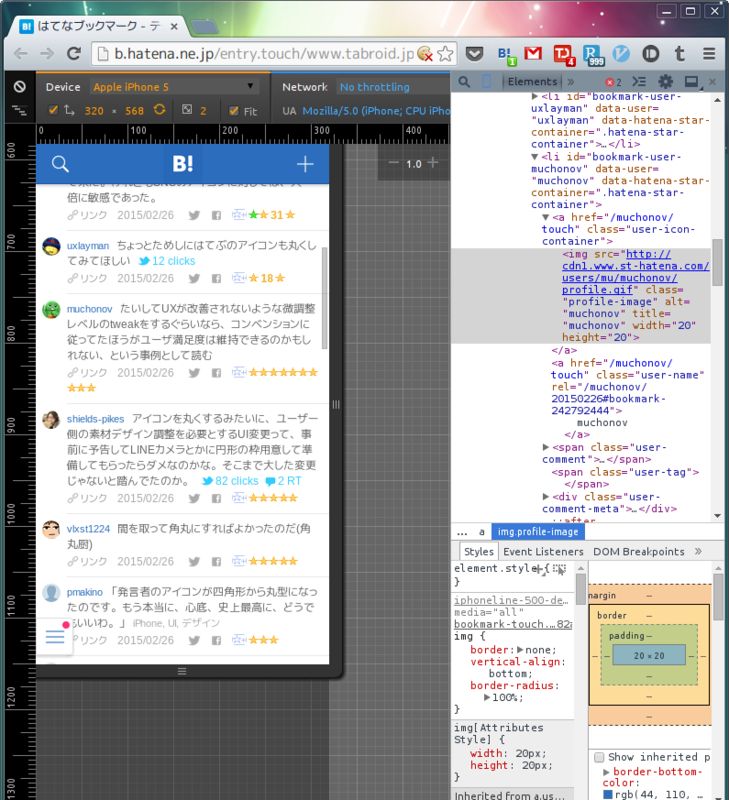Click the zoom plus control beside 1.0
729x800 pixels.
coord(433,162)
